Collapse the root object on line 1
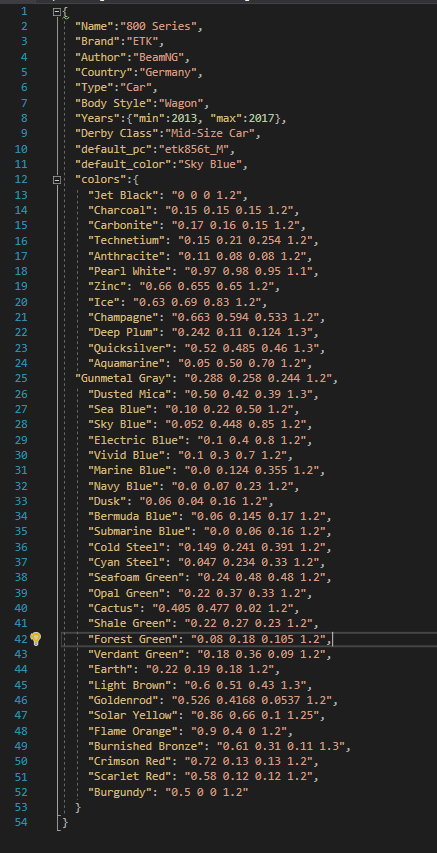Image resolution: width=437 pixels, height=853 pixels. pos(57,11)
